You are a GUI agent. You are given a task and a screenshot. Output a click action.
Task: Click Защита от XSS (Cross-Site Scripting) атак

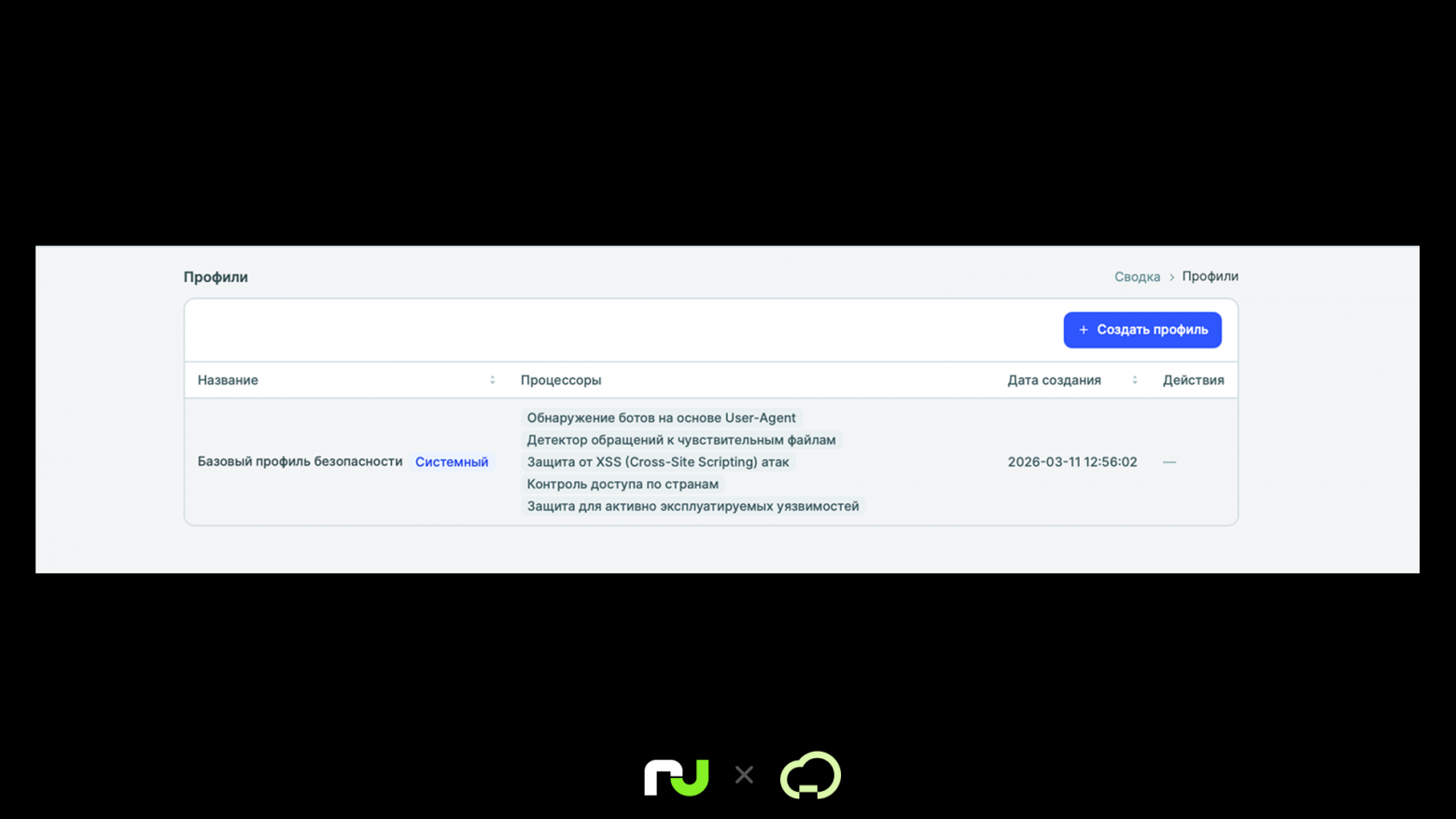point(657,462)
